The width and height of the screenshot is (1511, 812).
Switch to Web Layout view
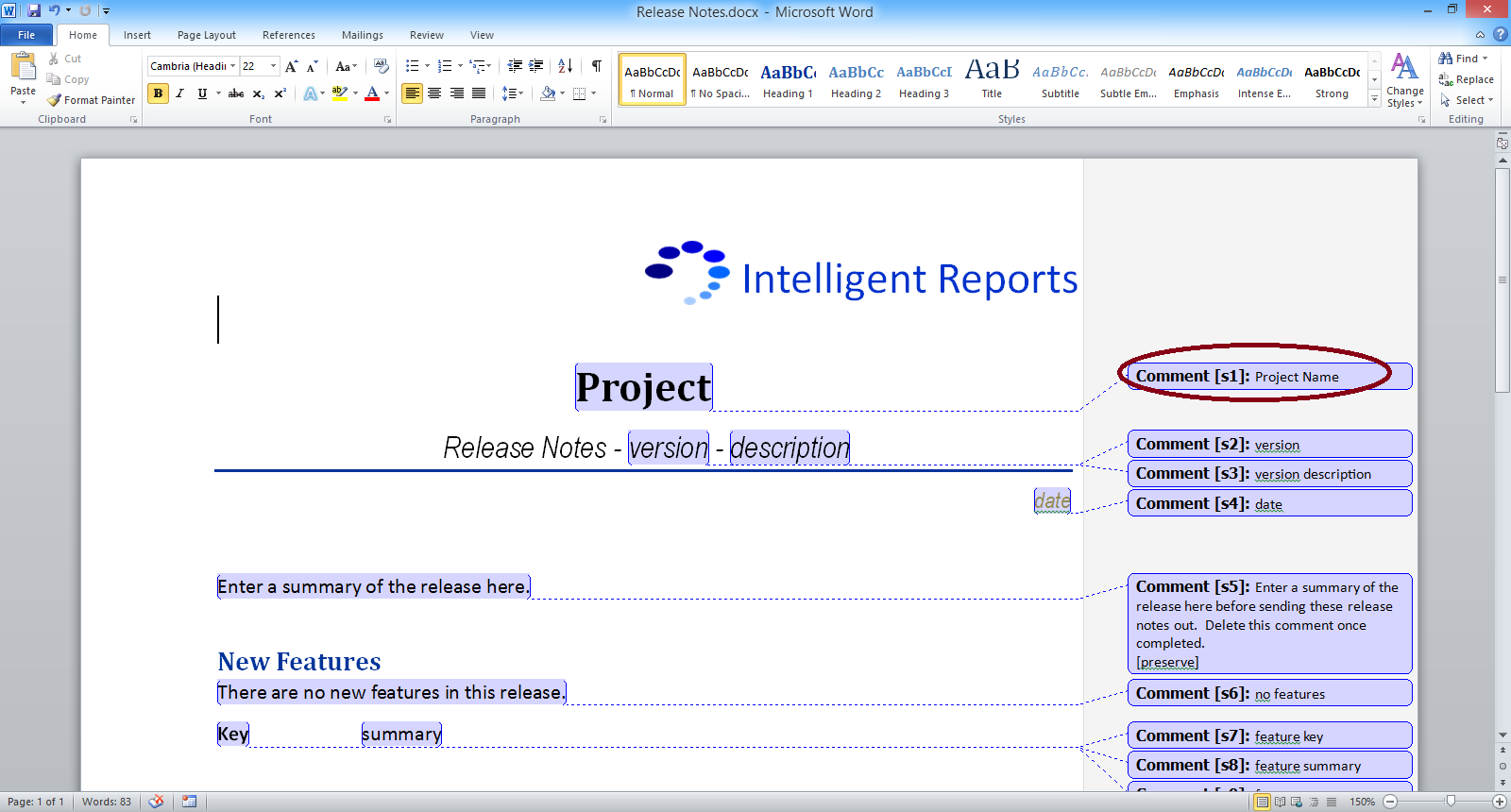[1297, 802]
